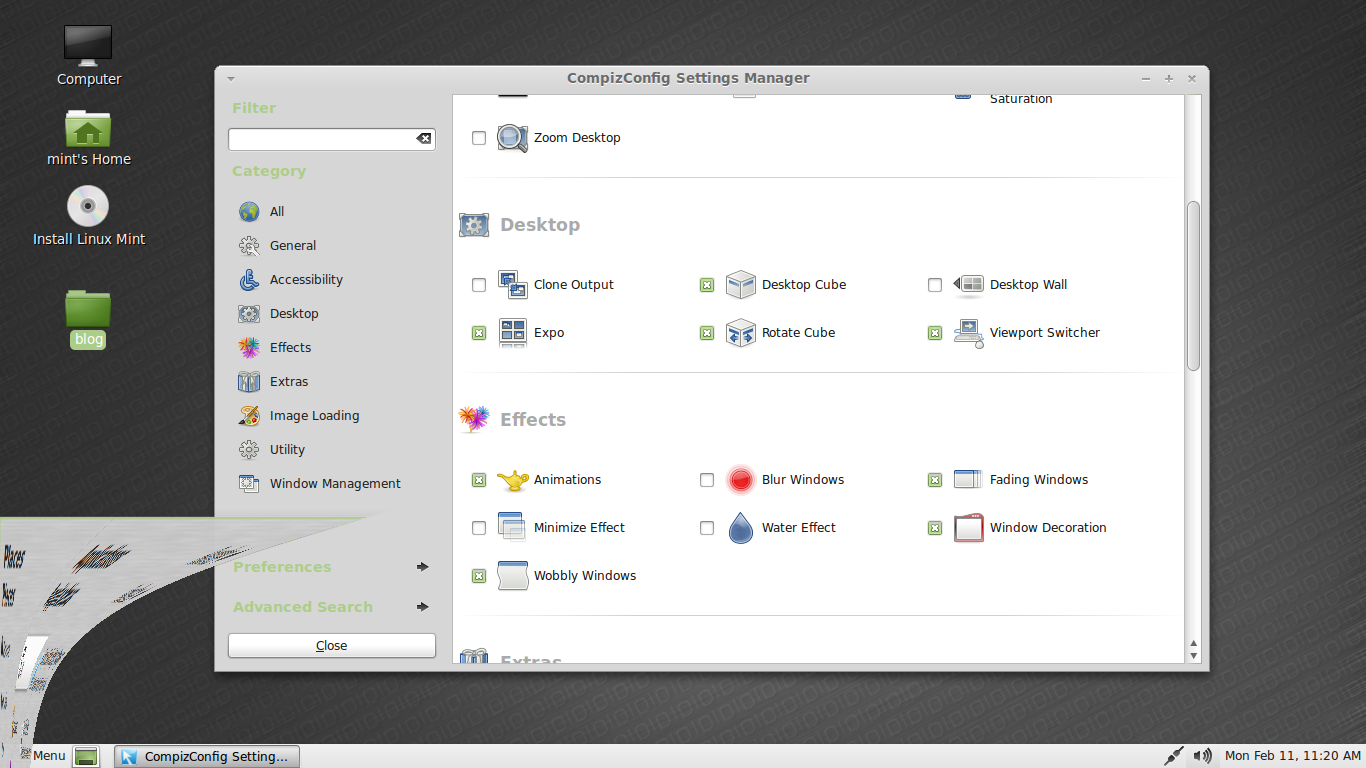The image size is (1366, 768).
Task: Enable the Water Effect checkbox
Action: [x=707, y=528]
